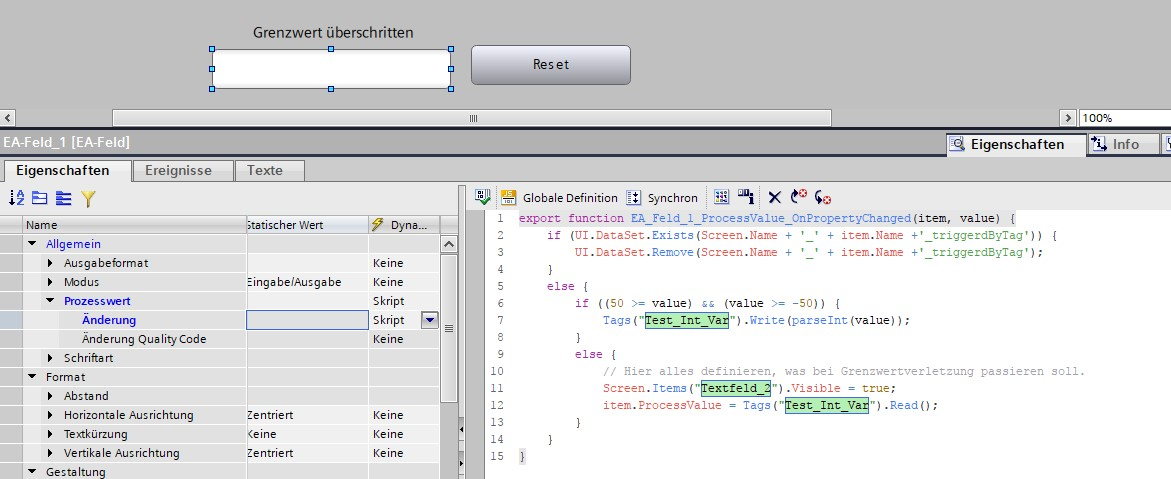Click the colorful grid icon in script toolbar

click(x=722, y=198)
